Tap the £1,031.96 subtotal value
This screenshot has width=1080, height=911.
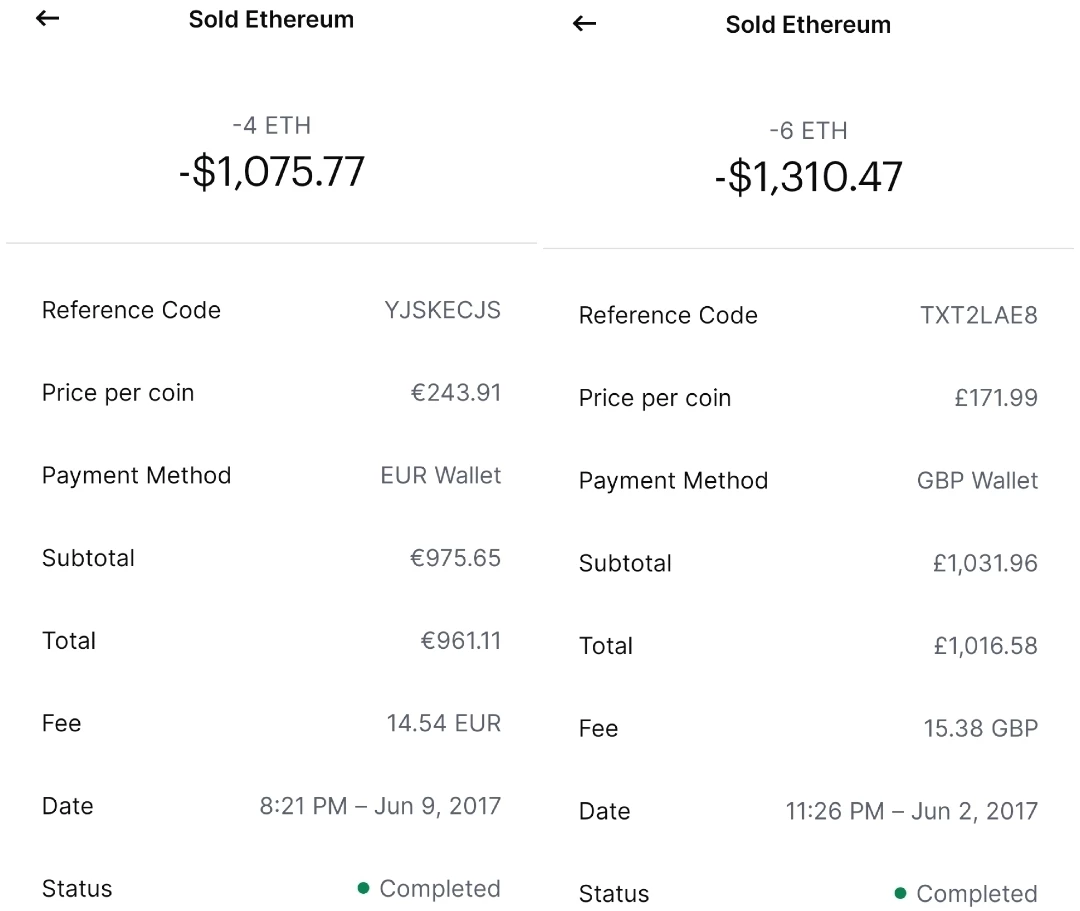(x=985, y=563)
